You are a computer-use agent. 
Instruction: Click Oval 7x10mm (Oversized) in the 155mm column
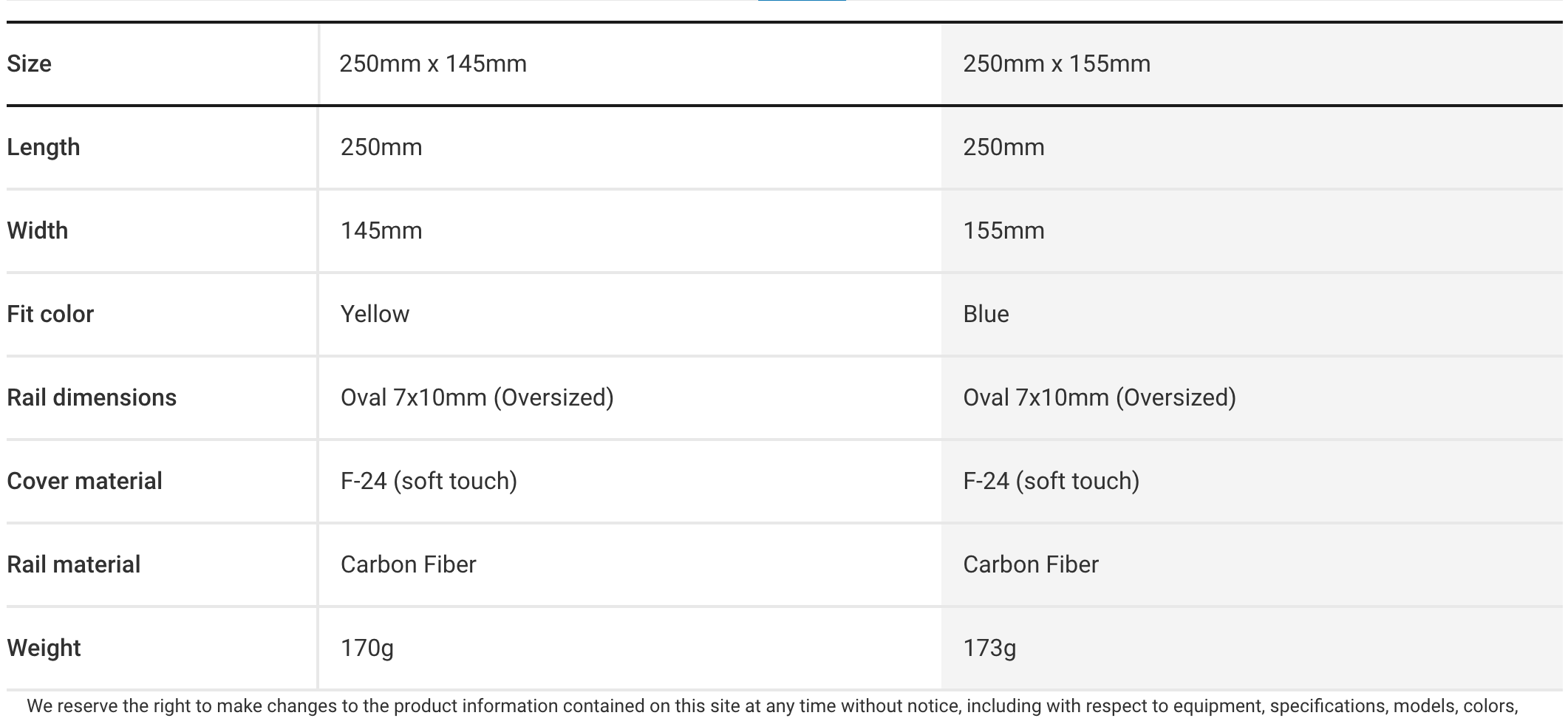pyautogui.click(x=1100, y=397)
